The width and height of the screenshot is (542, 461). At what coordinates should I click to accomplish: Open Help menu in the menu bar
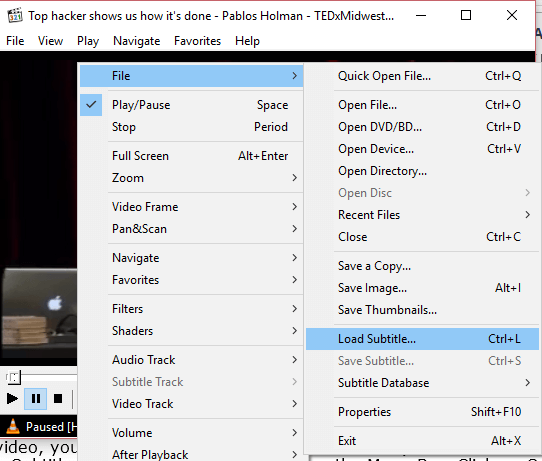tap(247, 41)
